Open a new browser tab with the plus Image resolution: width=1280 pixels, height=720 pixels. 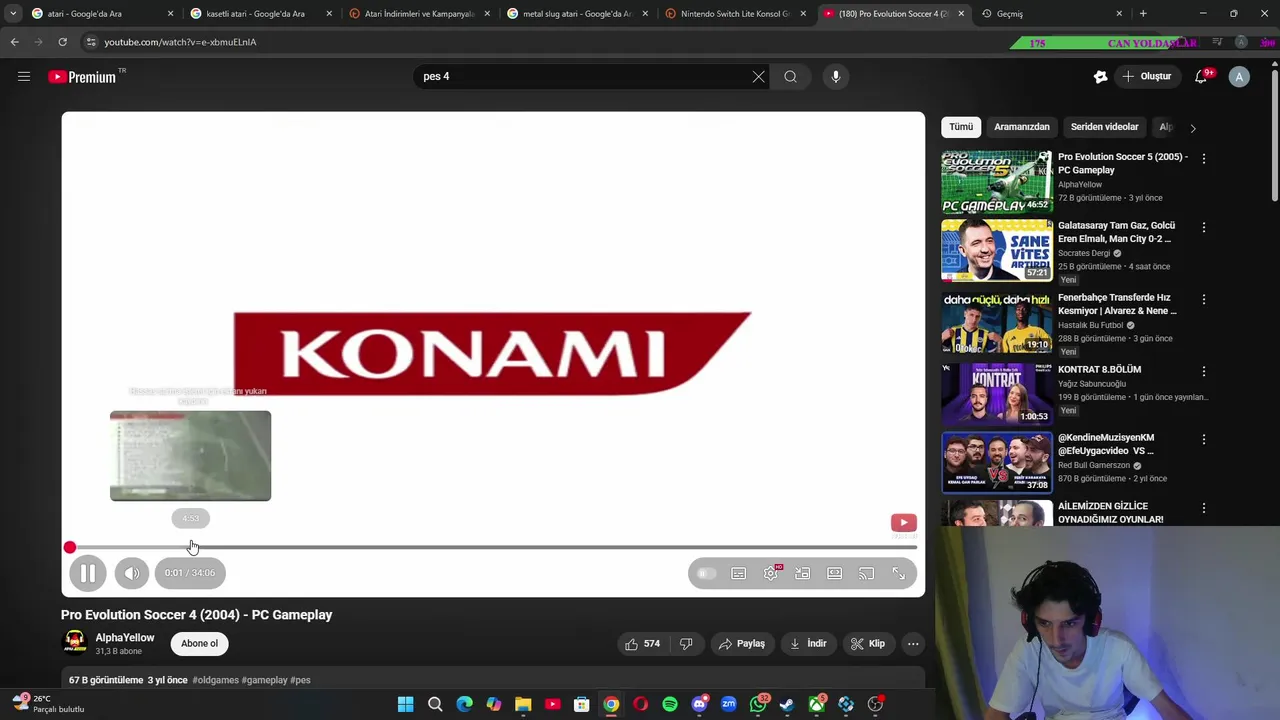click(1143, 14)
